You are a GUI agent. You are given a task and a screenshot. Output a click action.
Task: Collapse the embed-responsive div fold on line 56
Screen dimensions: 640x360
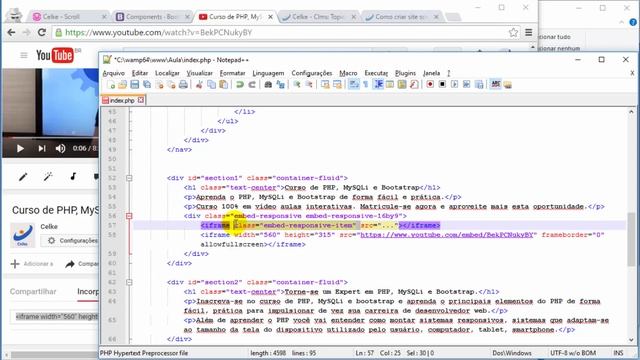coord(129,216)
